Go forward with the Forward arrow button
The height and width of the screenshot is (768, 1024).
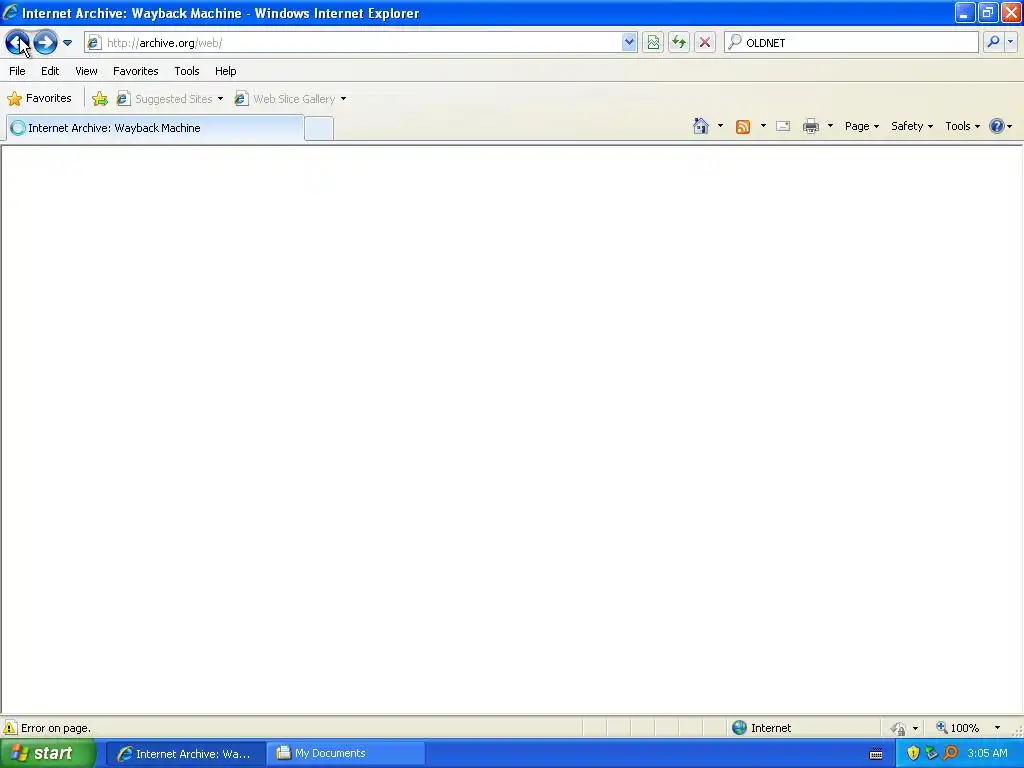(45, 42)
